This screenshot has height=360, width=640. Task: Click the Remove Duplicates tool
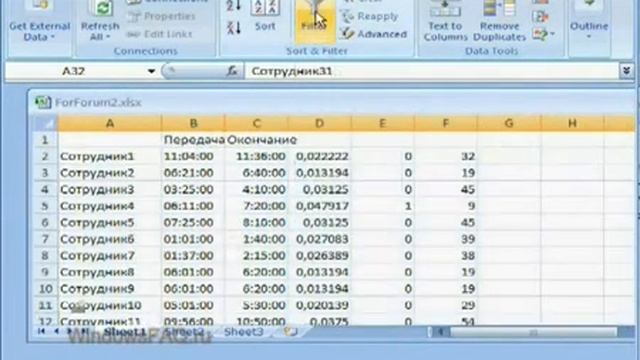[500, 22]
